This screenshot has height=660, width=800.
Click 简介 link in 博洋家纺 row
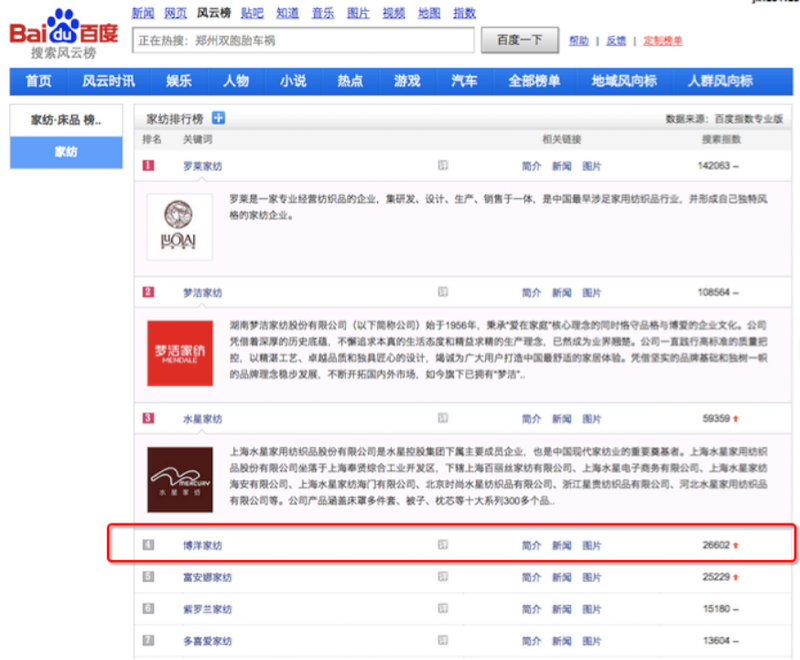point(531,545)
